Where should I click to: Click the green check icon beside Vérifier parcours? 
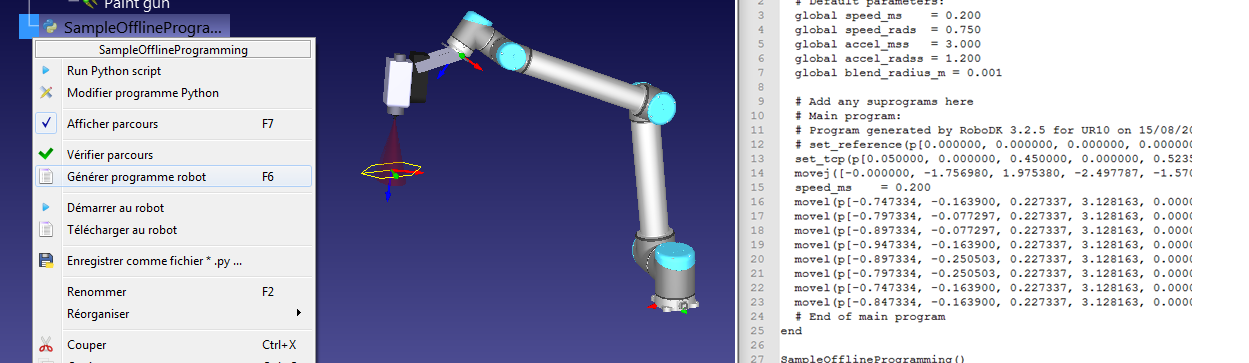point(46,155)
